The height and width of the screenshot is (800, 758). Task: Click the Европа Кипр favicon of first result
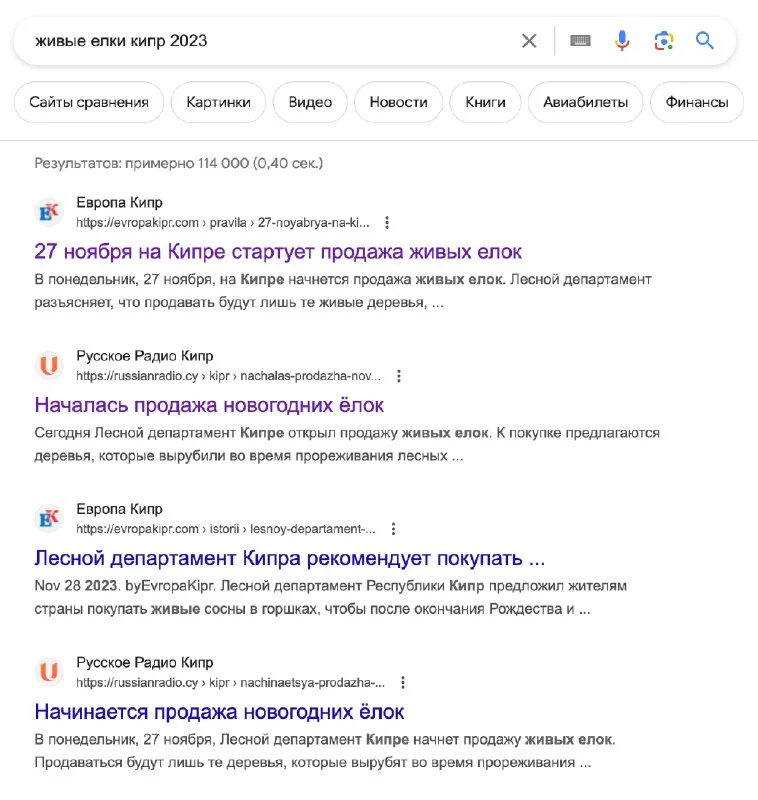(x=49, y=212)
